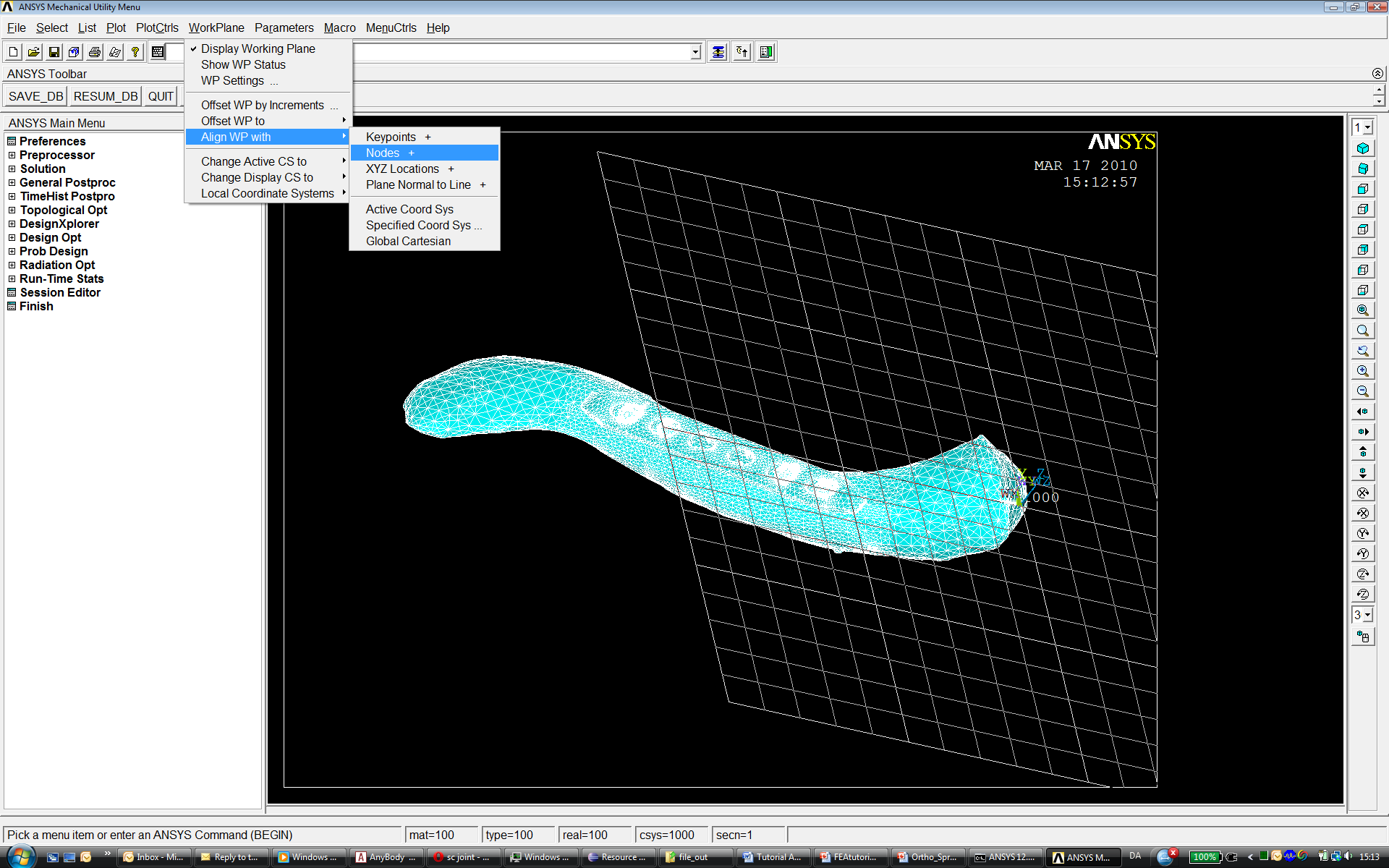Pan model right with arrow icon
Screen dimensions: 1389x868
[1363, 432]
